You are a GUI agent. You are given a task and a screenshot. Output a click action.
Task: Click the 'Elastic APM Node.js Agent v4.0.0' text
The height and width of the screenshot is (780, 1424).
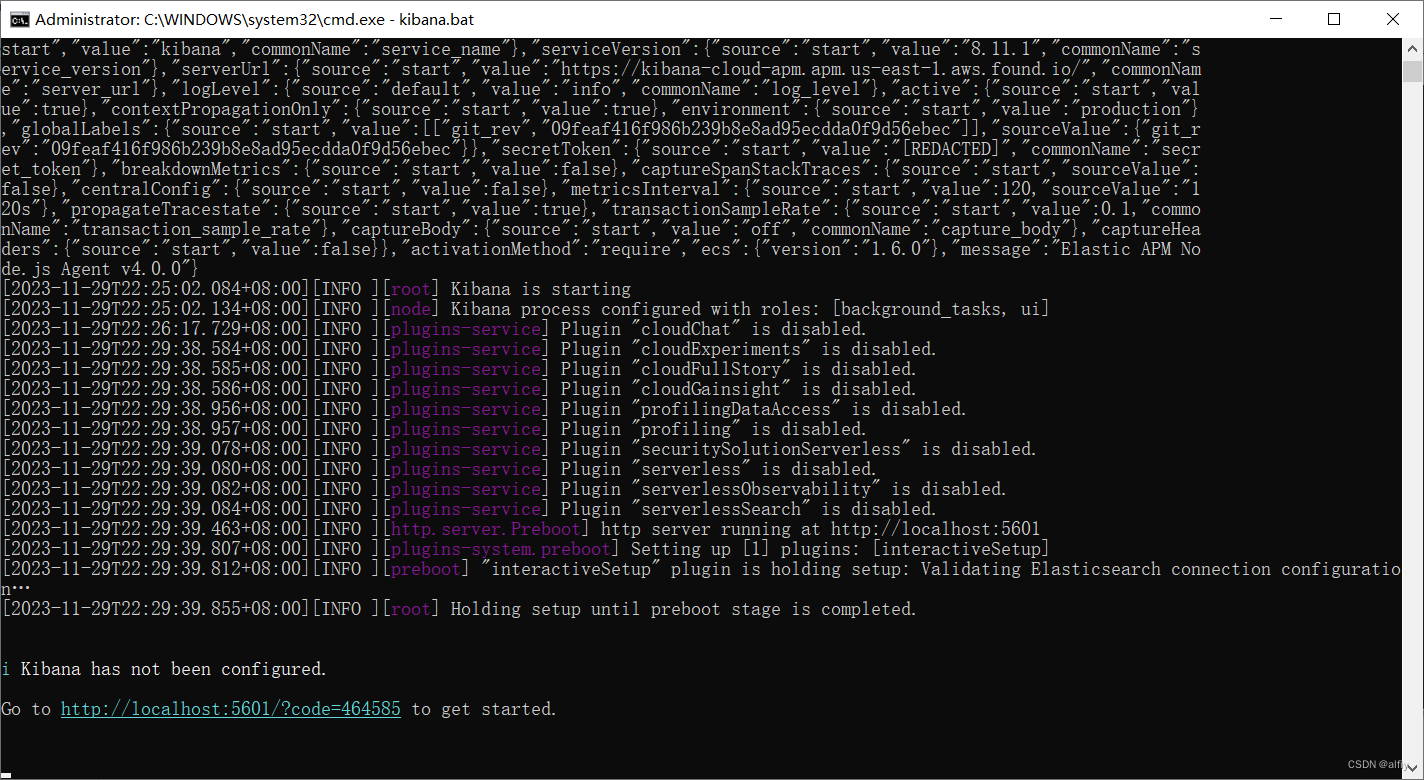601,259
